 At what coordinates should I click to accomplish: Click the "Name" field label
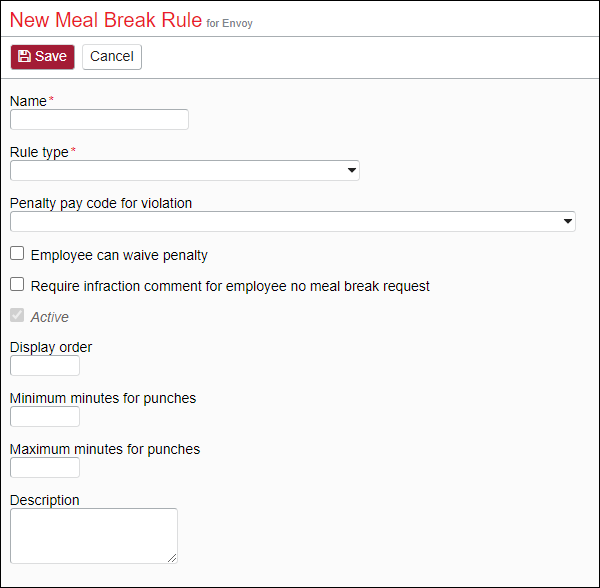click(28, 101)
